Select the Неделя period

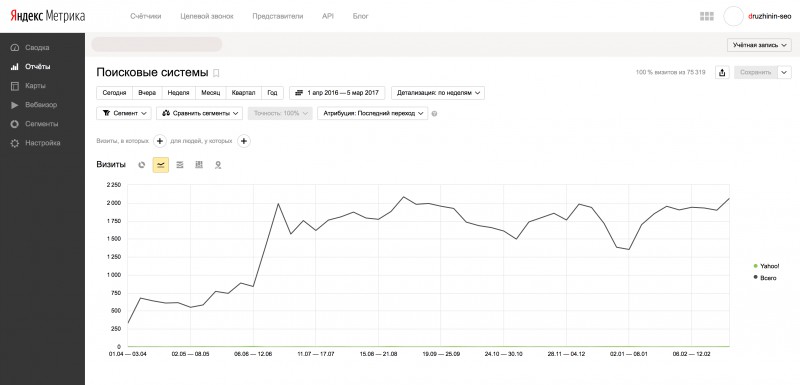179,93
